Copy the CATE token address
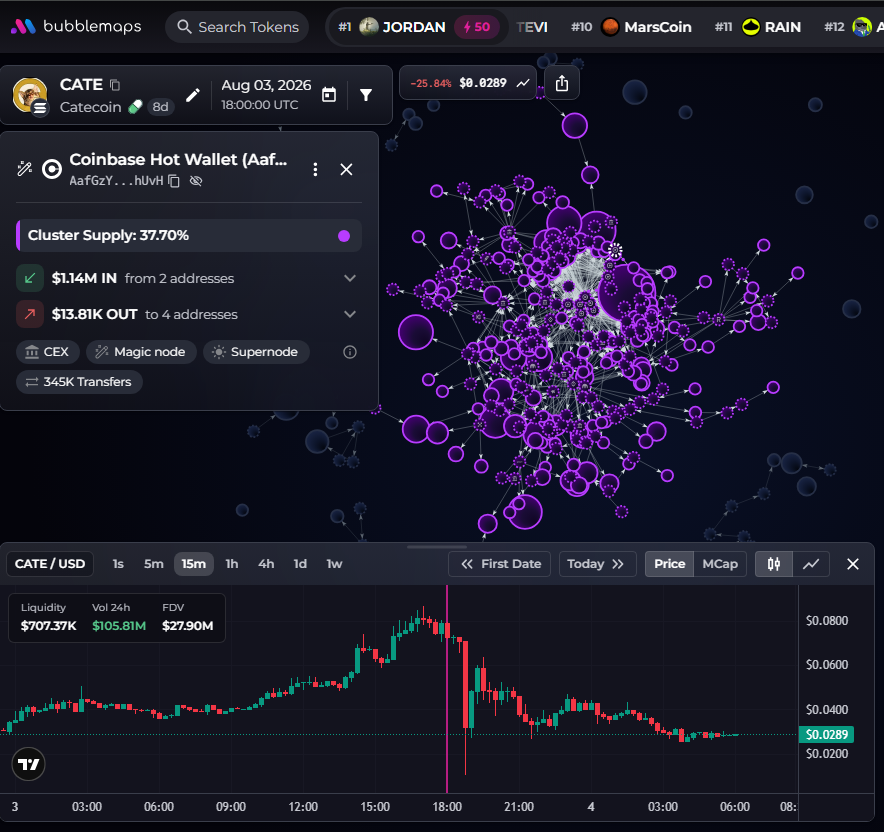 click(x=115, y=85)
